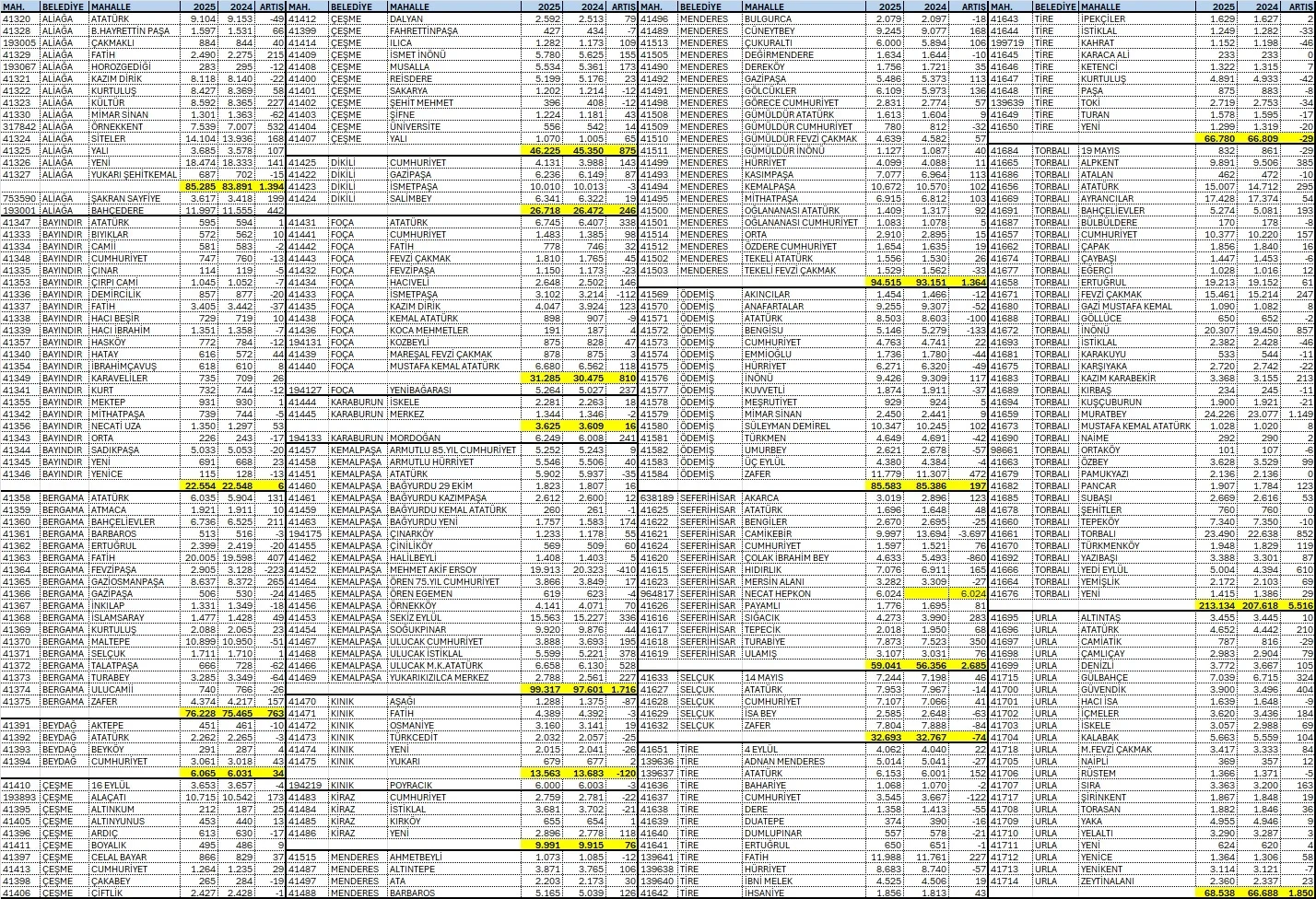Click the Urla total 68.538 cell

(1219, 893)
